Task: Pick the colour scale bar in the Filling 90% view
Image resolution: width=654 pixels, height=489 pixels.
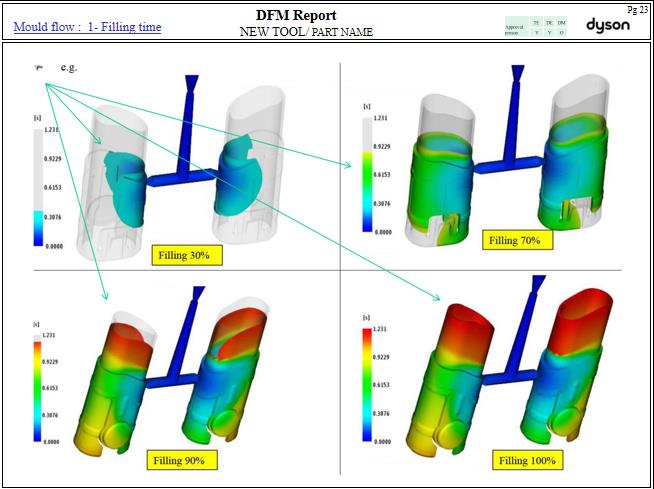Action: (37, 389)
